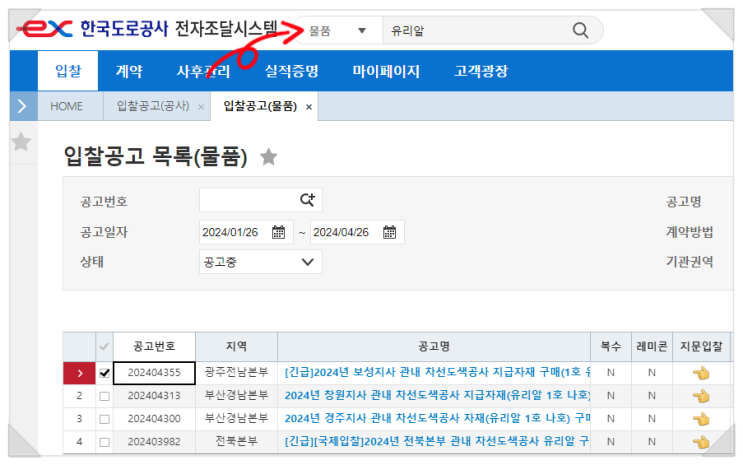This screenshot has width=743, height=465.
Task: Click the 광주전남본부 region cell
Action: 236,373
